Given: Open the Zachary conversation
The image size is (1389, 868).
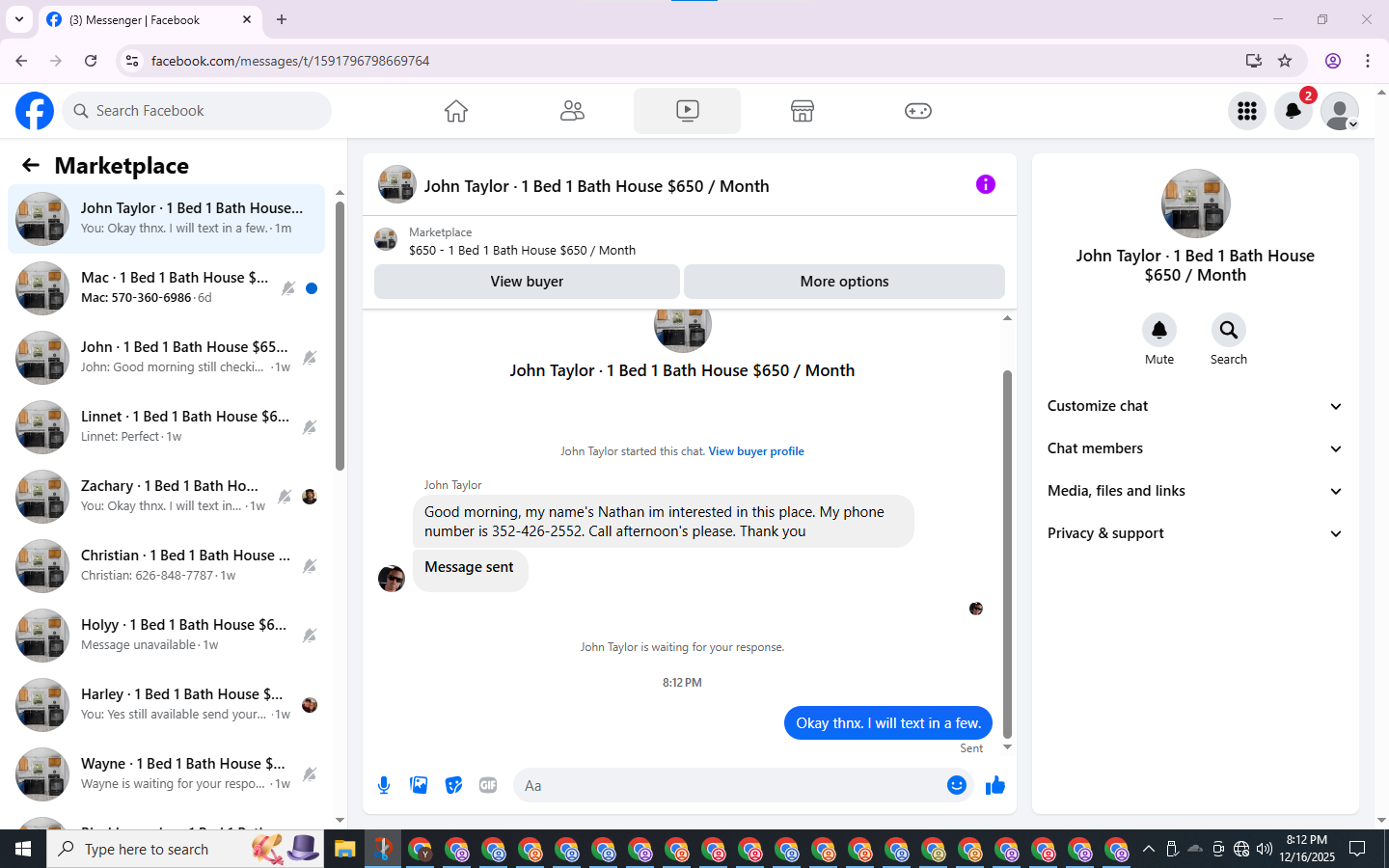Looking at the screenshot, I should click(166, 497).
